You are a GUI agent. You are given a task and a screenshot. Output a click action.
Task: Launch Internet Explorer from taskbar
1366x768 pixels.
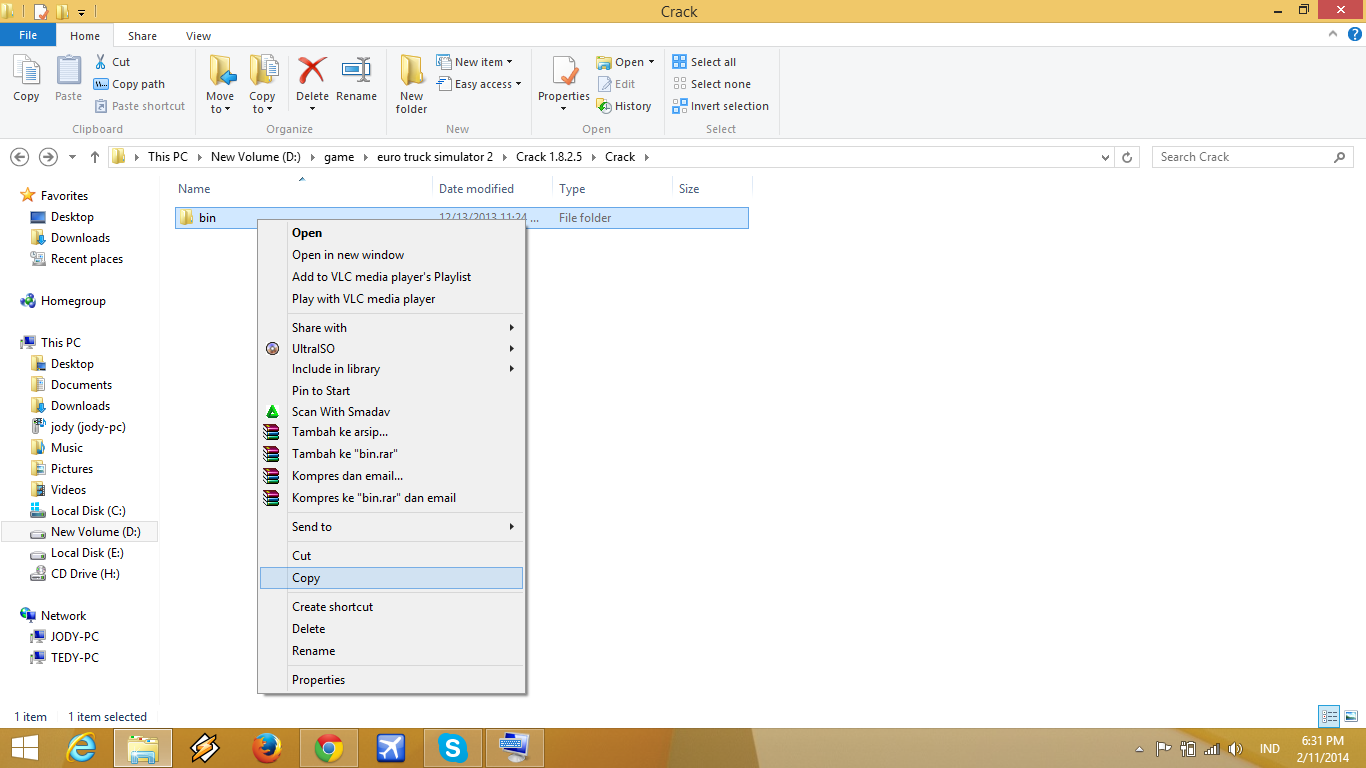pyautogui.click(x=81, y=748)
